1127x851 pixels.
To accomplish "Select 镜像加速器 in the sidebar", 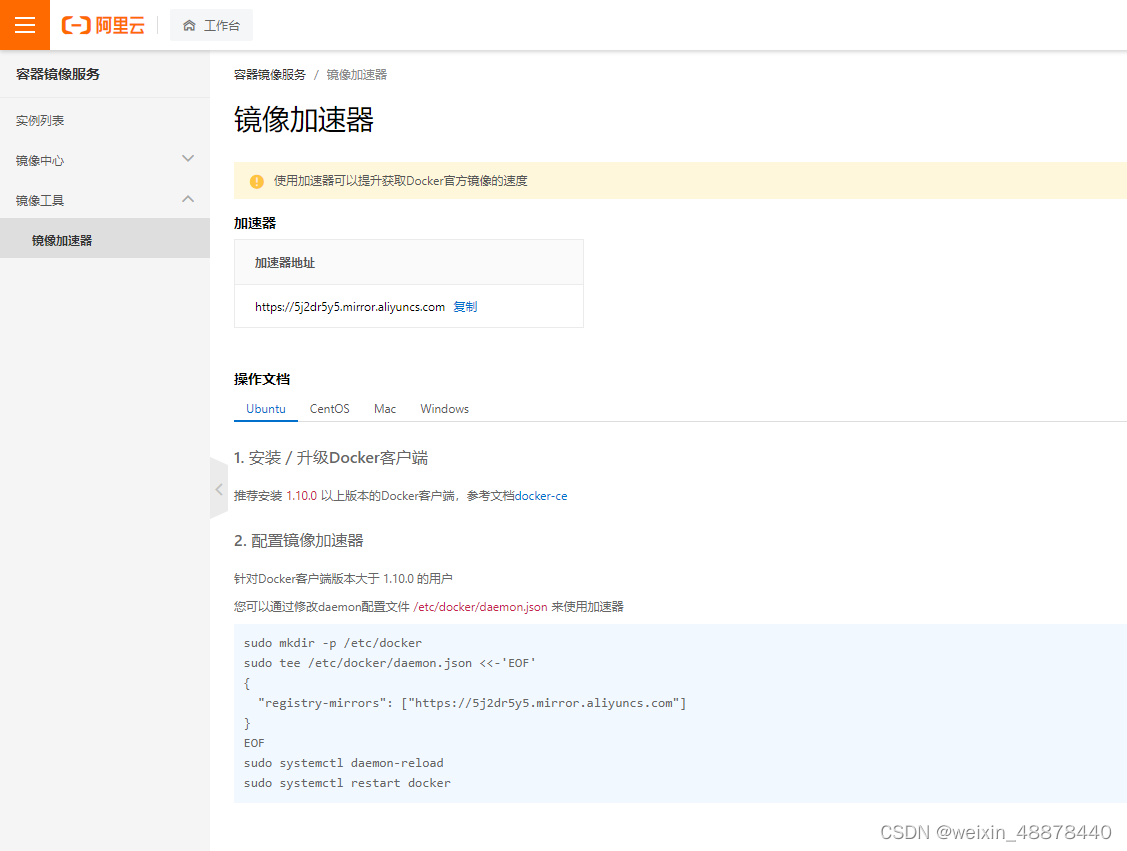I will coord(105,240).
